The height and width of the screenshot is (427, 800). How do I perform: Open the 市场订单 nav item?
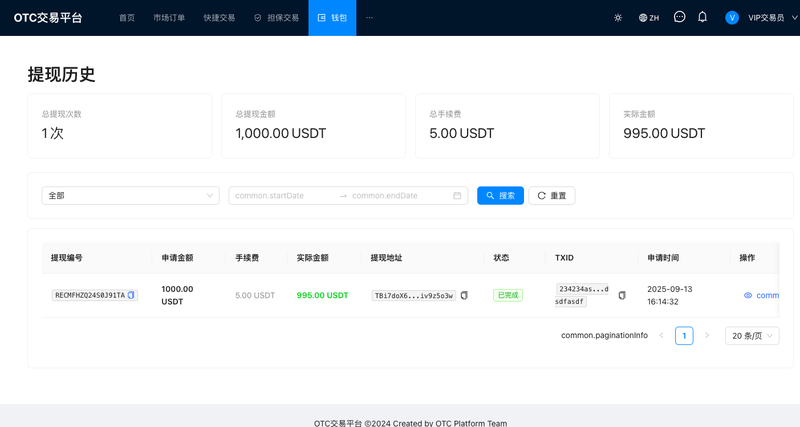169,18
